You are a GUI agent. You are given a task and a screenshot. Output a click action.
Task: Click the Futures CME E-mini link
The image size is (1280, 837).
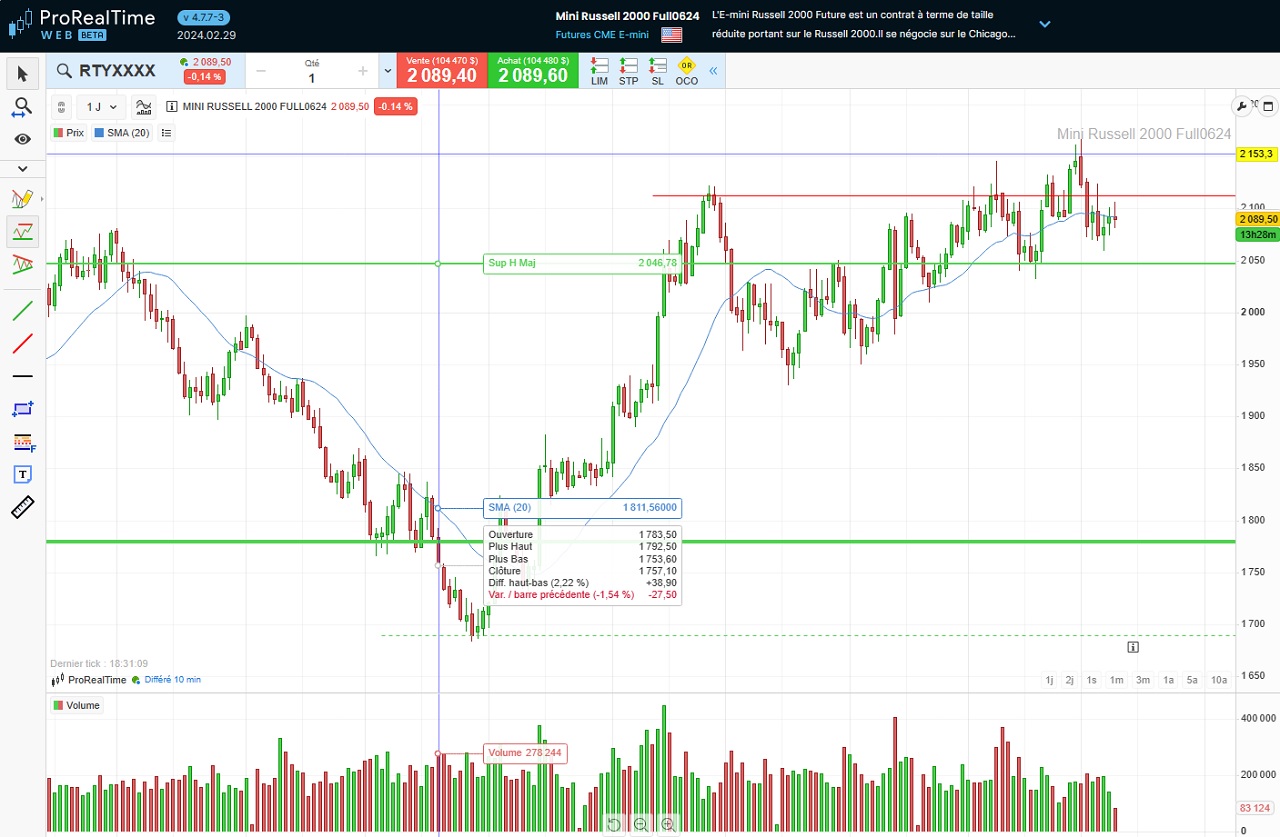[602, 34]
